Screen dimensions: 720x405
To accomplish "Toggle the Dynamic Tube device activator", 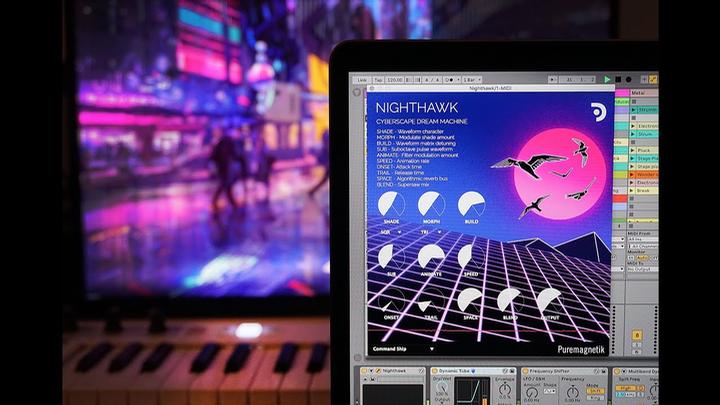I will point(434,371).
